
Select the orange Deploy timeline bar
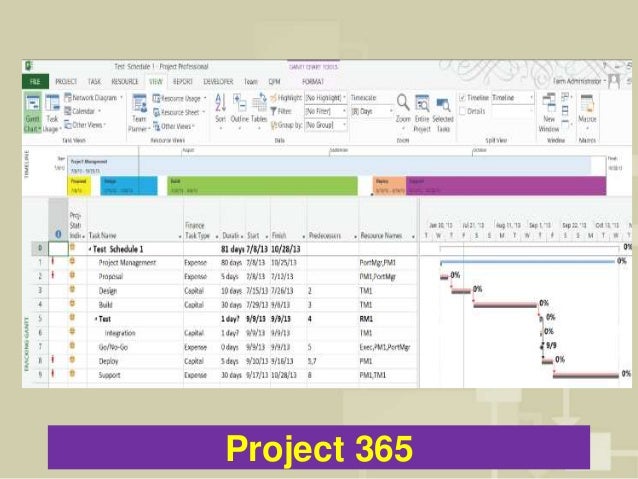coord(389,186)
